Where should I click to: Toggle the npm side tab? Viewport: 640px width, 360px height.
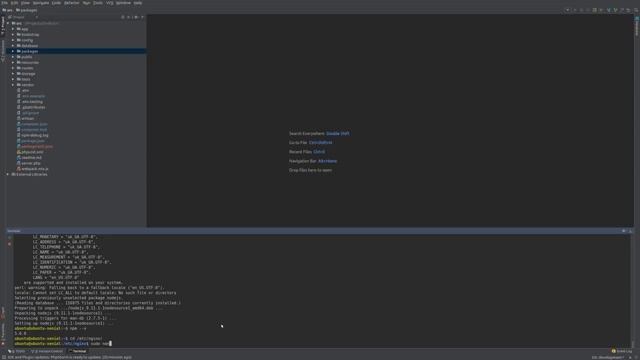coord(3,313)
